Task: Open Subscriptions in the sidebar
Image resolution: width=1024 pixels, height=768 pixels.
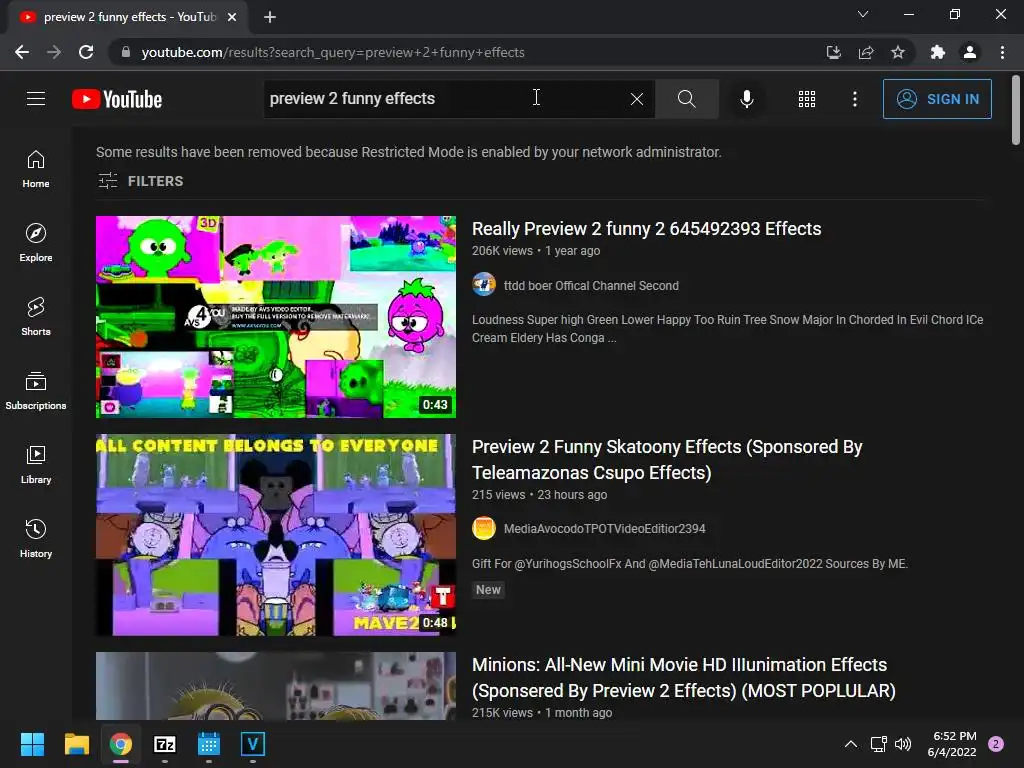Action: click(36, 391)
